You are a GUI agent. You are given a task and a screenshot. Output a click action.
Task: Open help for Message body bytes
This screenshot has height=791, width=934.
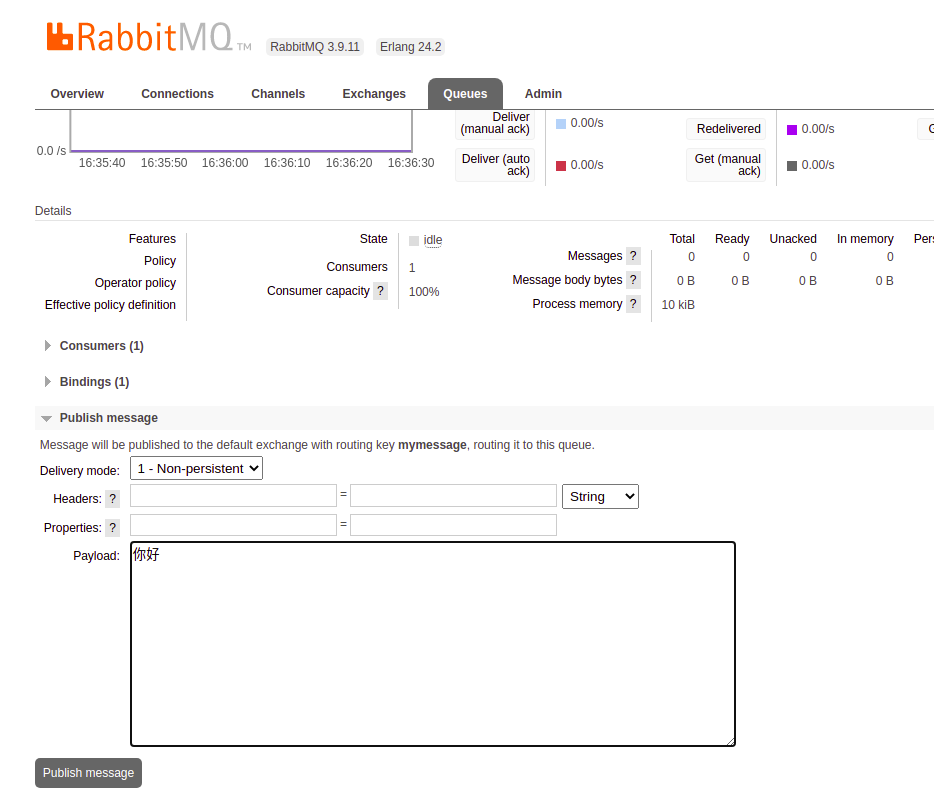tap(633, 280)
